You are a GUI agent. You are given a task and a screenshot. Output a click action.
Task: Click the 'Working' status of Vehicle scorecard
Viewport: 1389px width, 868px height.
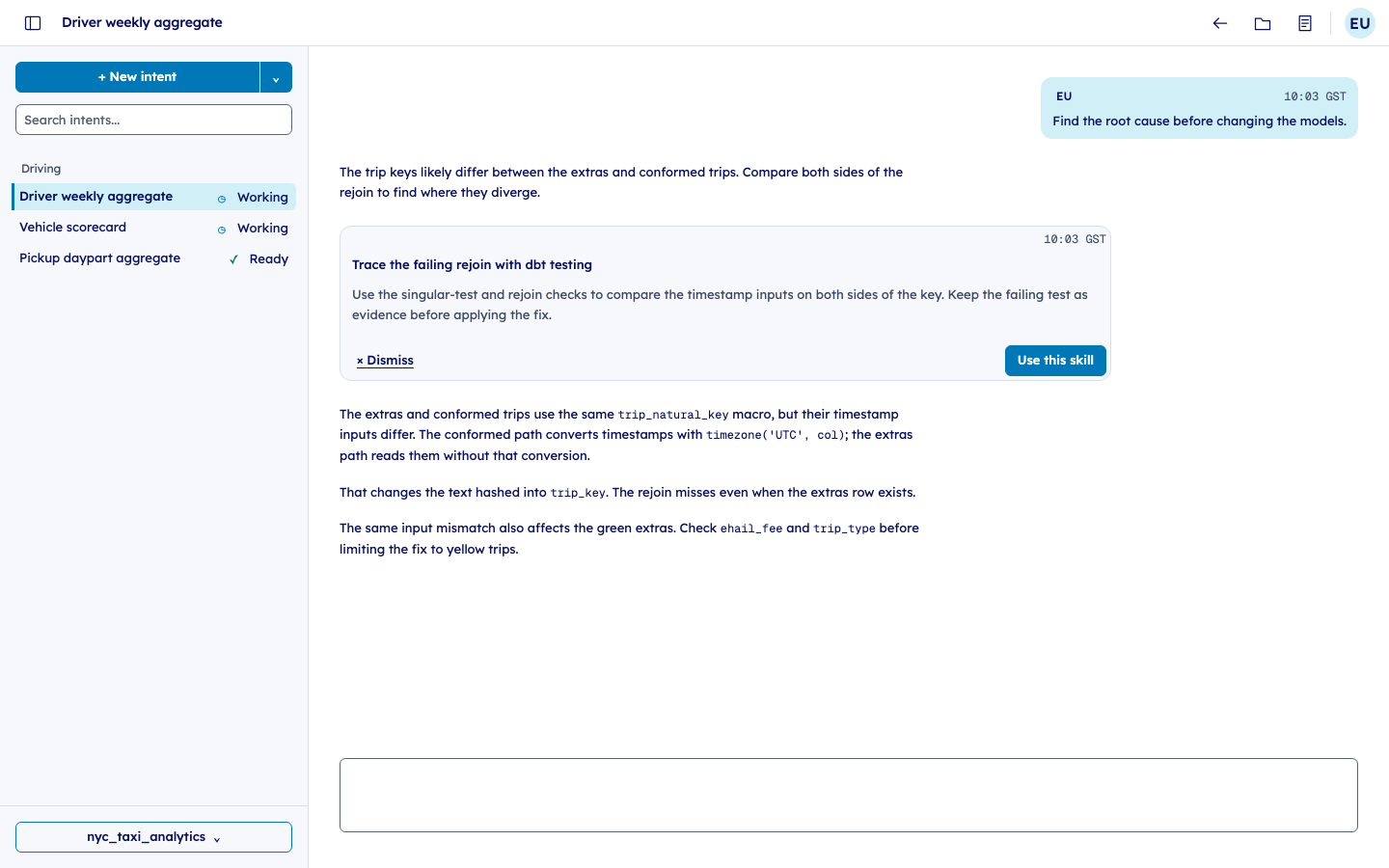[x=262, y=229]
